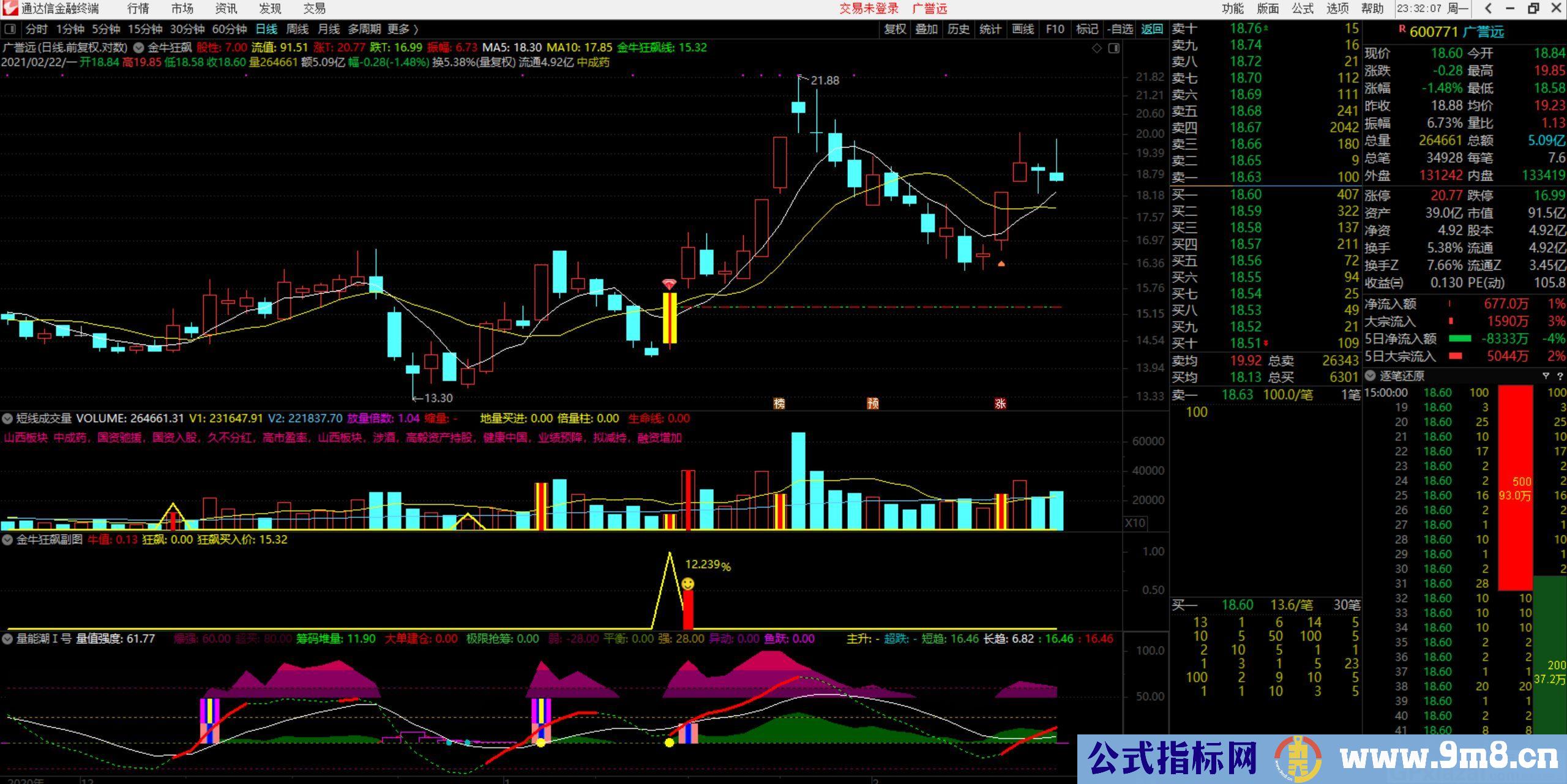Switch to 30分钟 period tab
This screenshot has width=1567, height=784.
(x=187, y=29)
